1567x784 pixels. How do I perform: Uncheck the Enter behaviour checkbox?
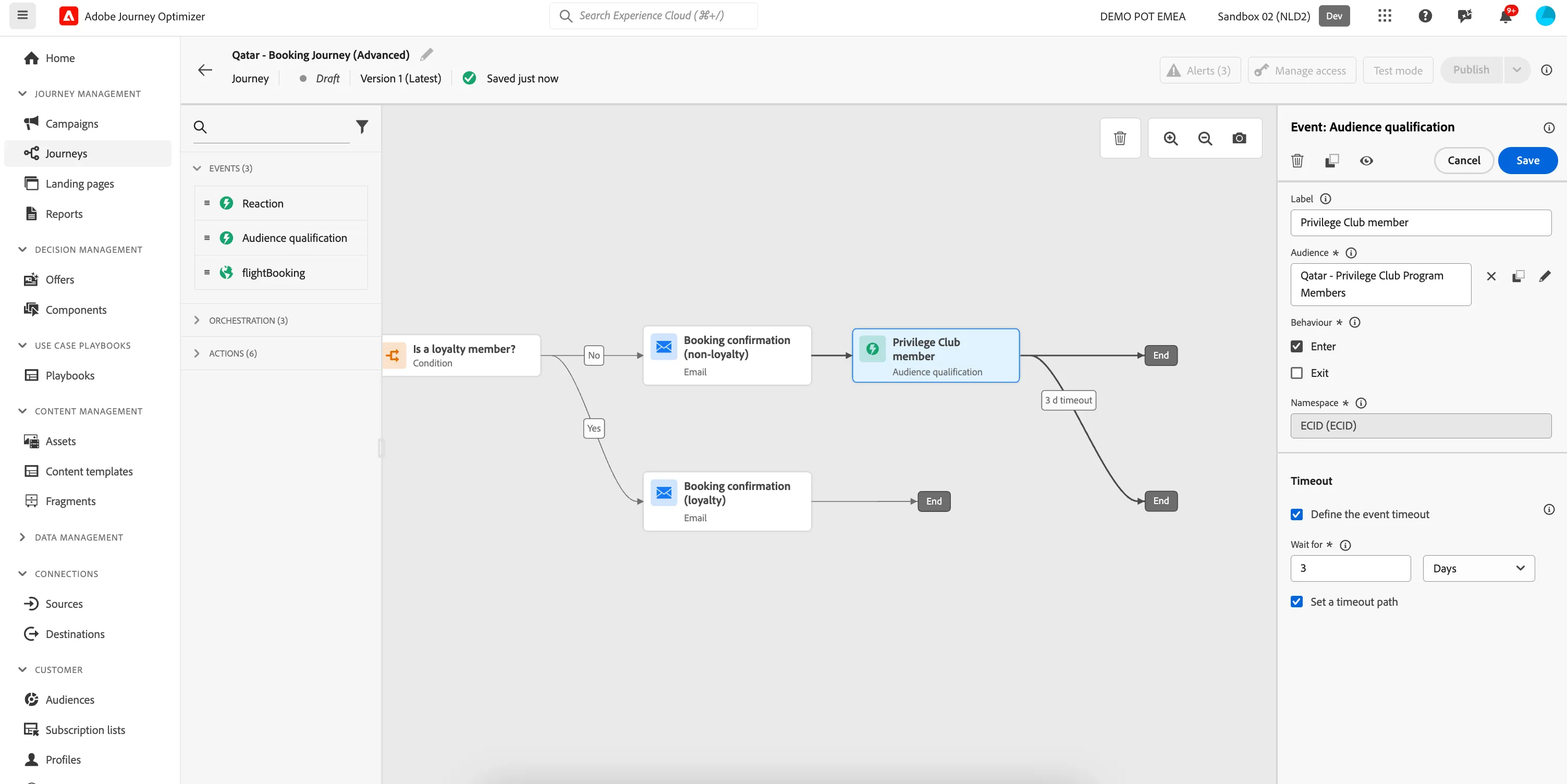click(x=1296, y=346)
